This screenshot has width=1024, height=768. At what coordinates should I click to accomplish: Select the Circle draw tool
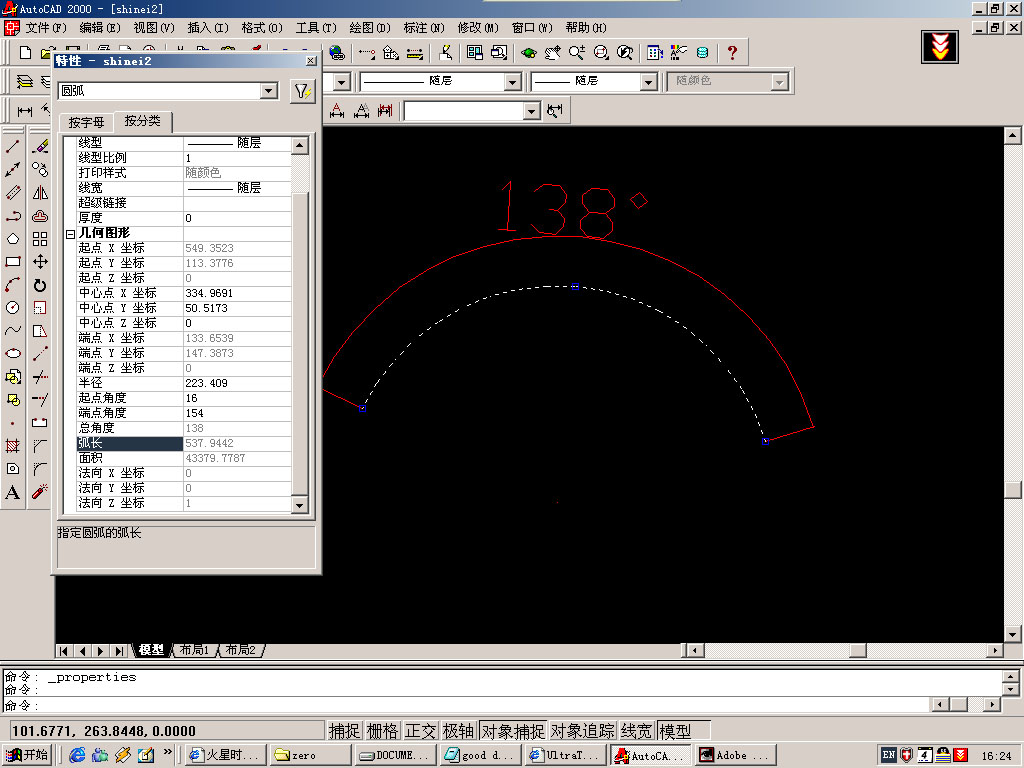pos(12,308)
